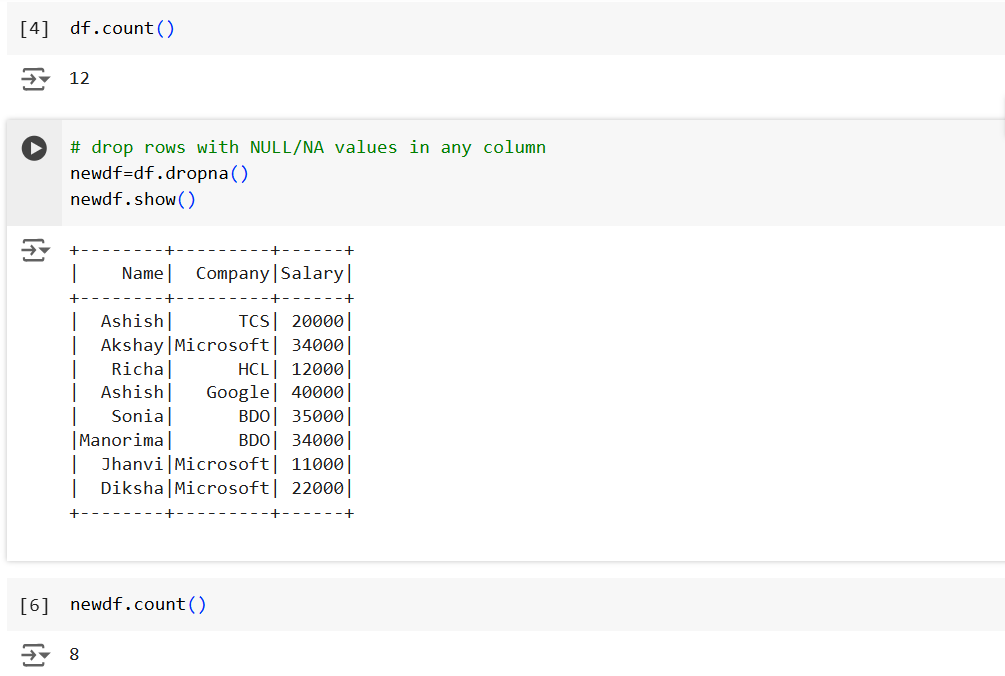Screen dimensions: 1005x676
Task: Click the [6] execution counter
Action: click(34, 604)
